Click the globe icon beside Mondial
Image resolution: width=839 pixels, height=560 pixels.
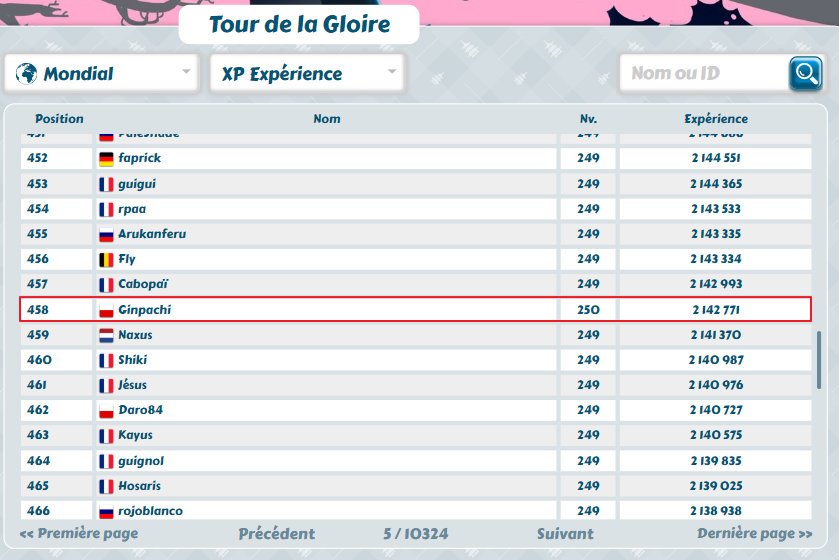coord(27,73)
